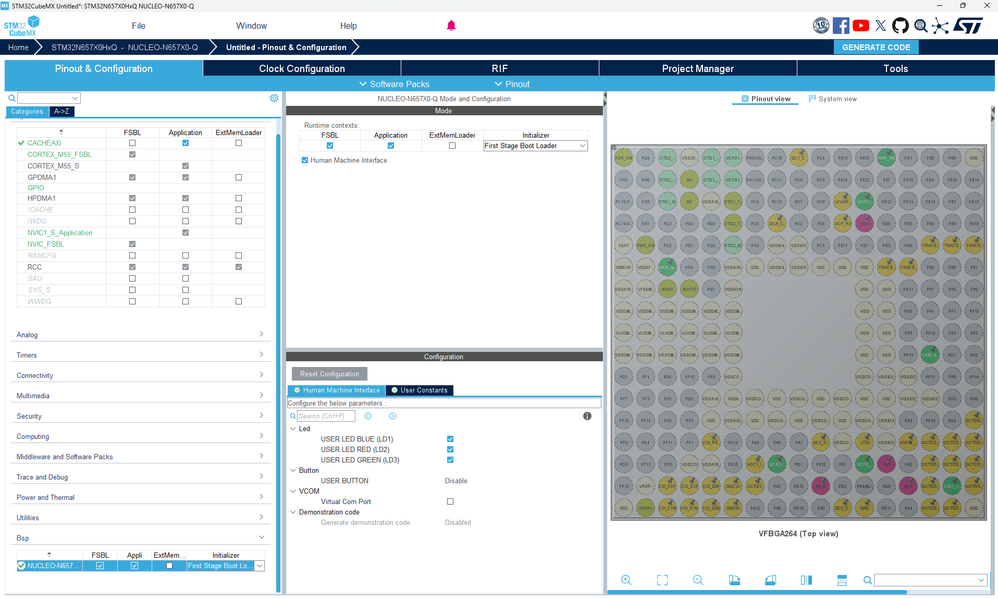Screen dimensions: 998x599
Task: Switch to Project Manager tab
Action: [x=698, y=69]
